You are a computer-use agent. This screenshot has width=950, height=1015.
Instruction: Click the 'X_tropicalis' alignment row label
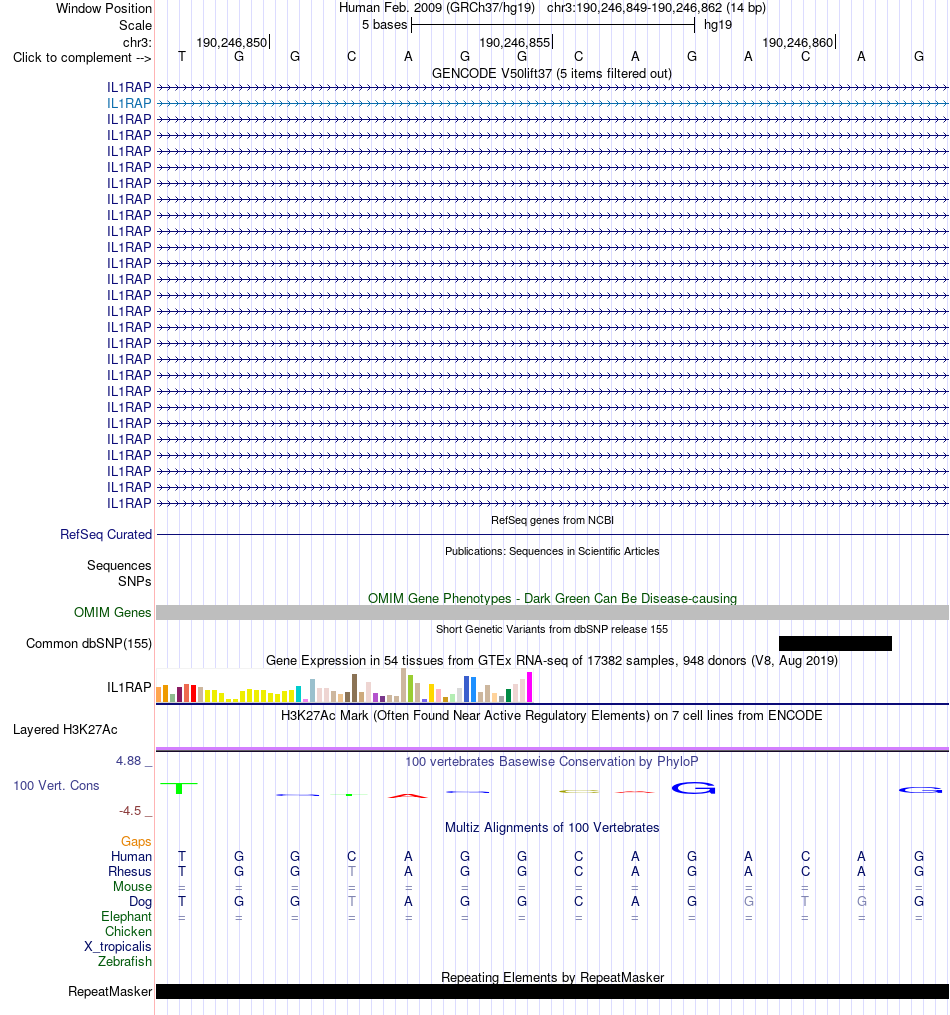pyautogui.click(x=118, y=946)
